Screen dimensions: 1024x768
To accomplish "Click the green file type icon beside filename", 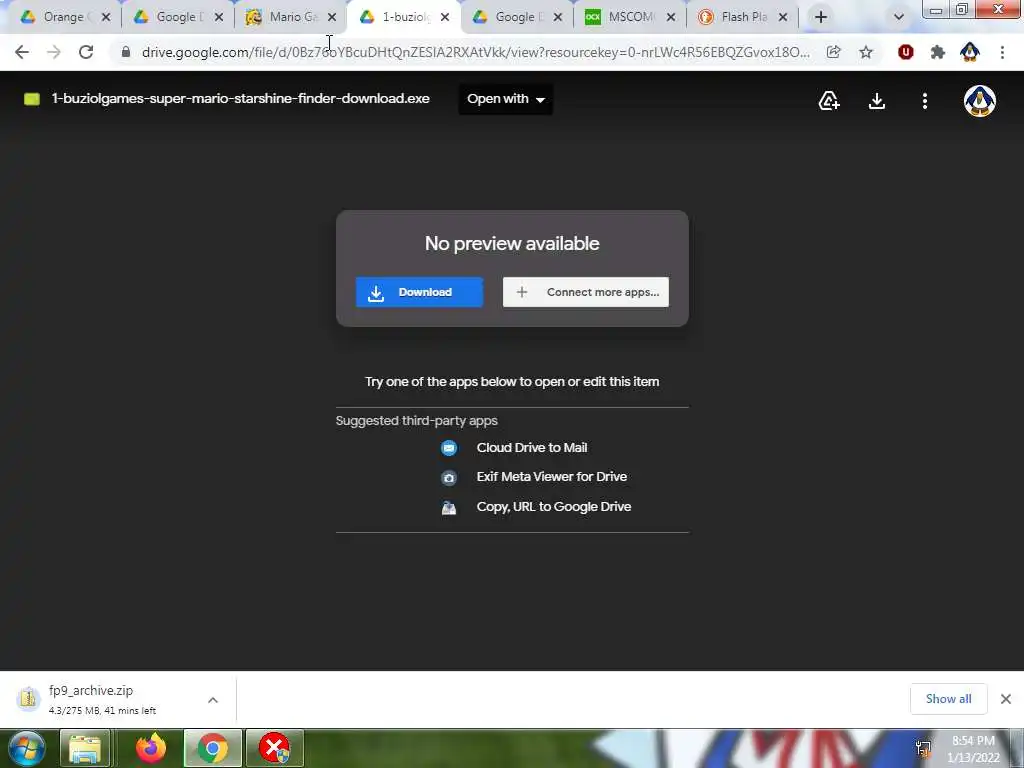I will [32, 99].
